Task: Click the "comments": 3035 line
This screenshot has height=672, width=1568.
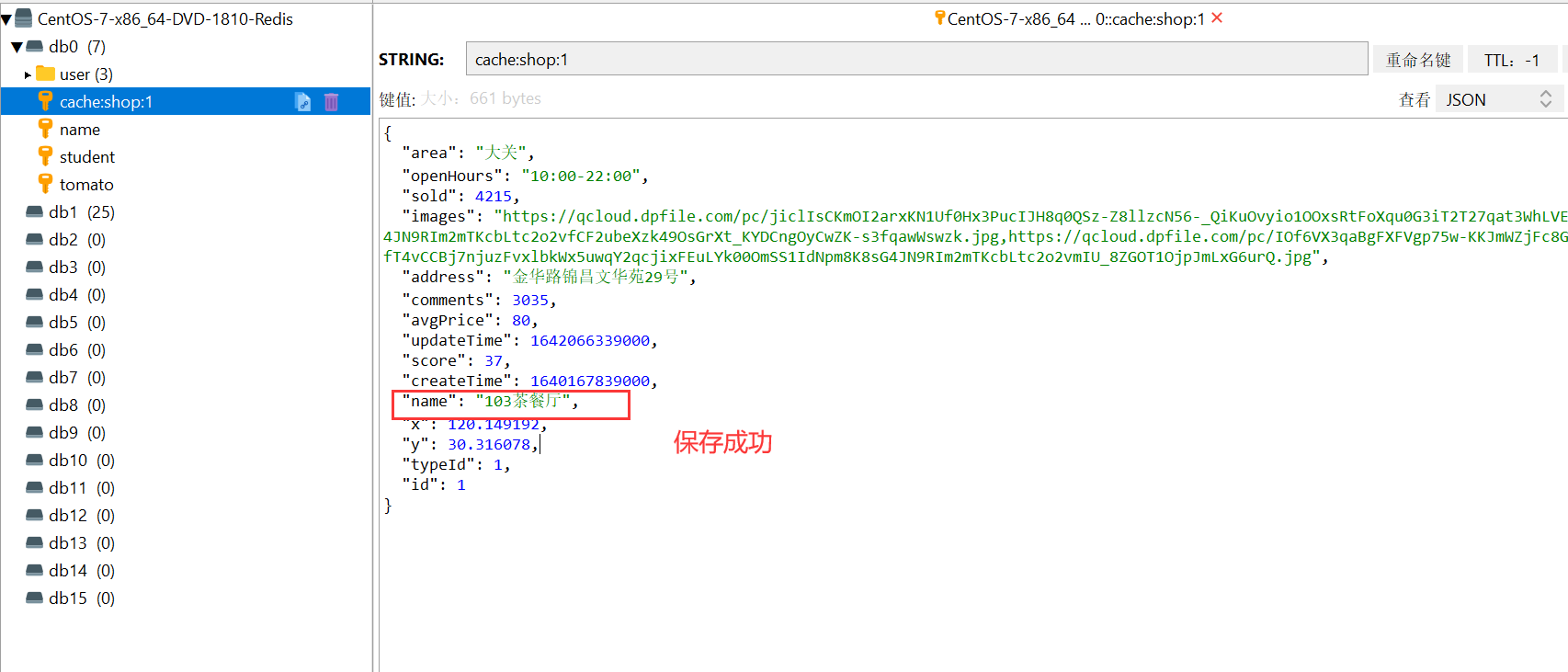Action: tap(479, 300)
